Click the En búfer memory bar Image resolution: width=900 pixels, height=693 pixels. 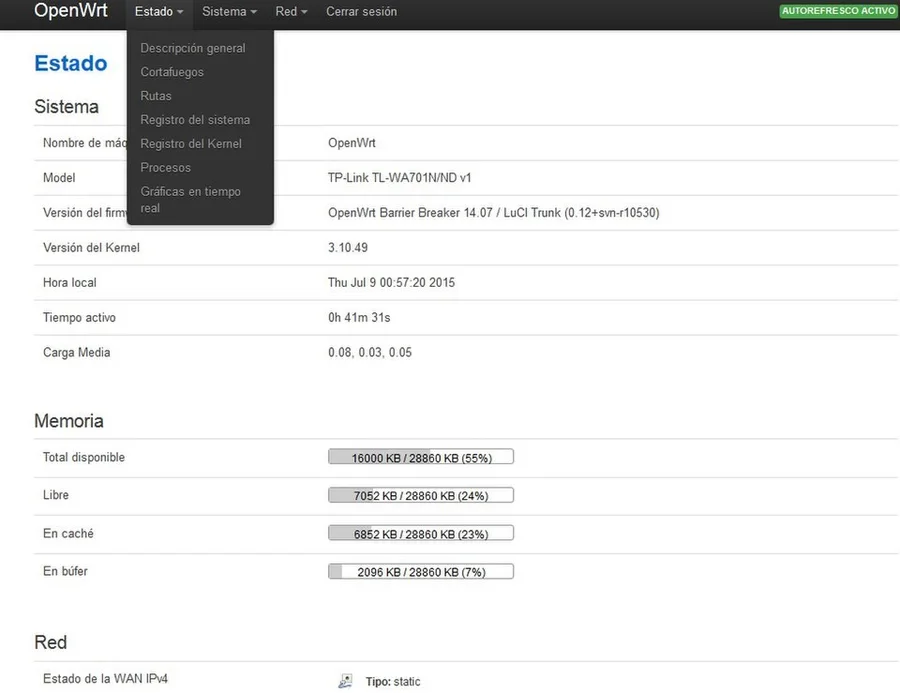point(421,571)
